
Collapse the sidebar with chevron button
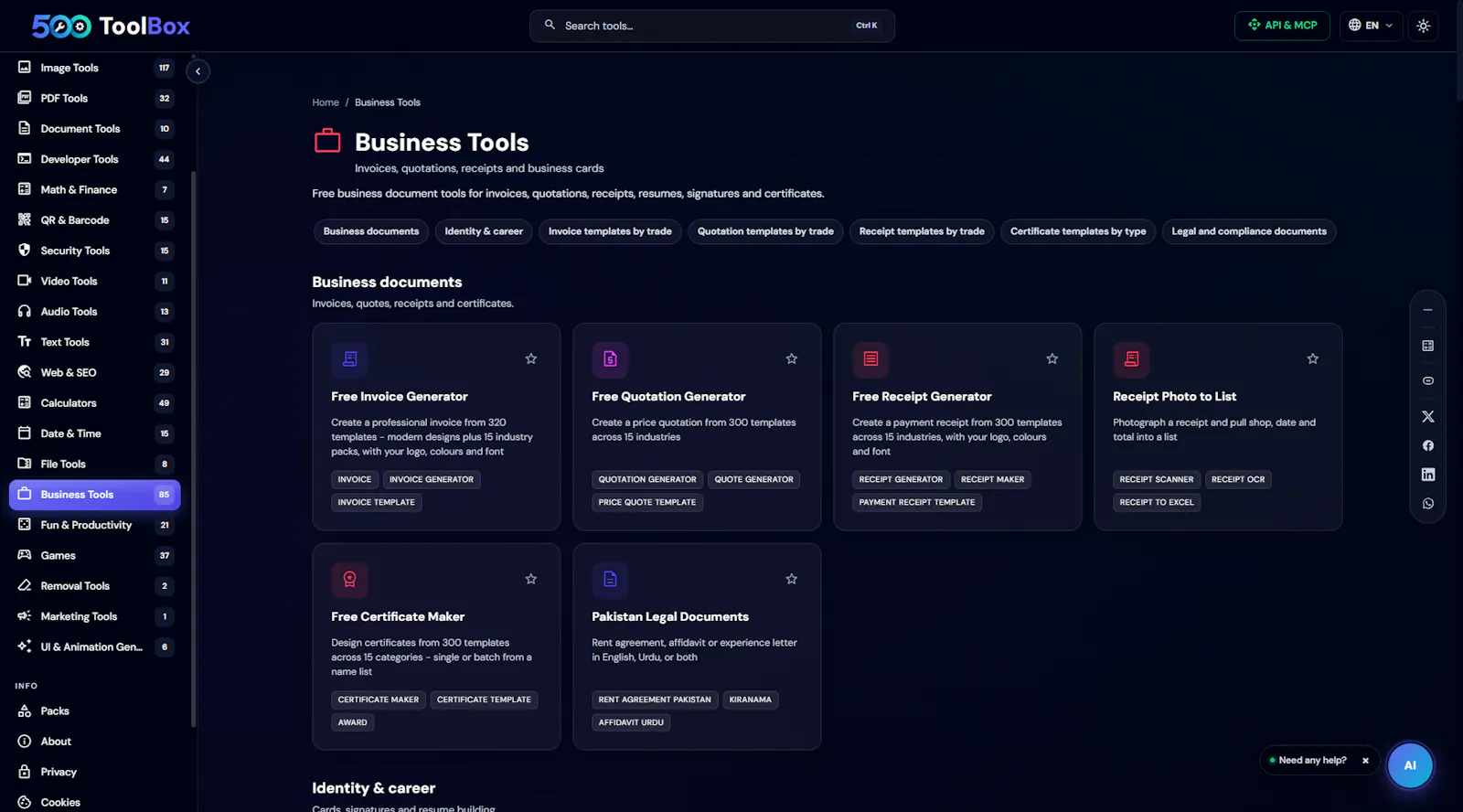pyautogui.click(x=198, y=71)
